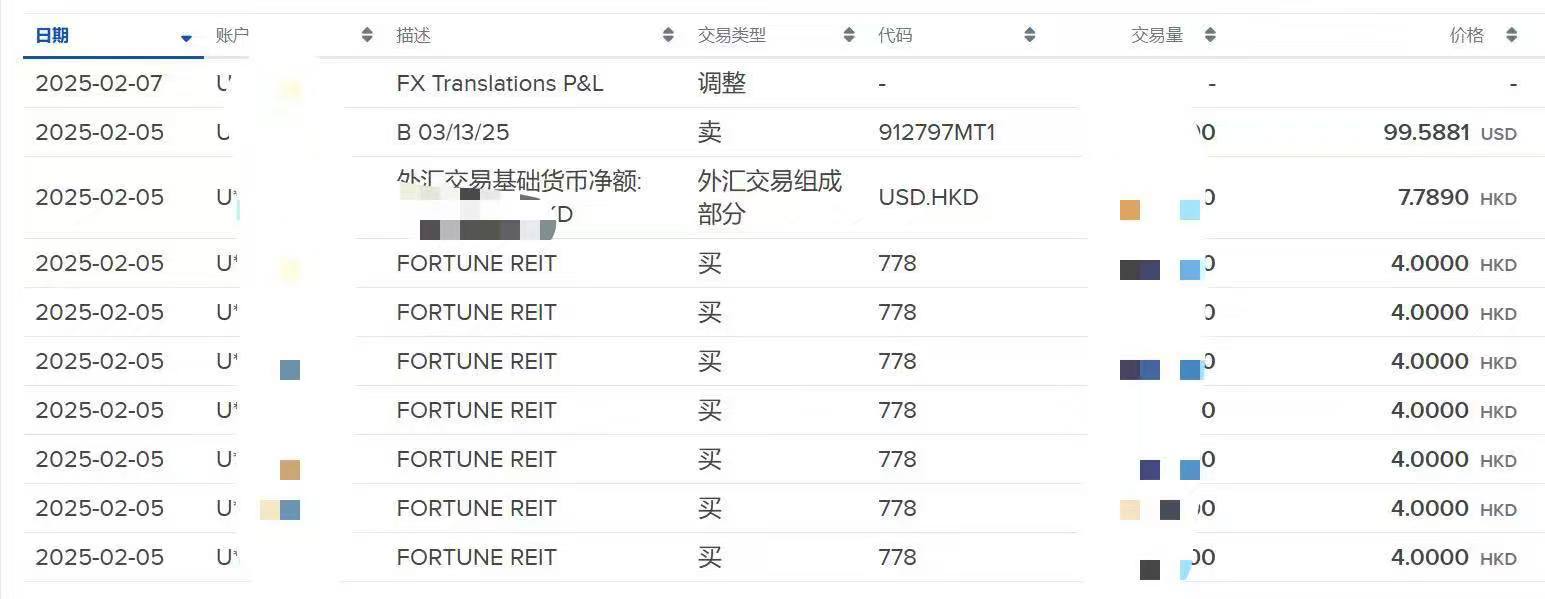The height and width of the screenshot is (599, 1545).
Task: Select the USD.HKD code cell
Action: click(928, 198)
